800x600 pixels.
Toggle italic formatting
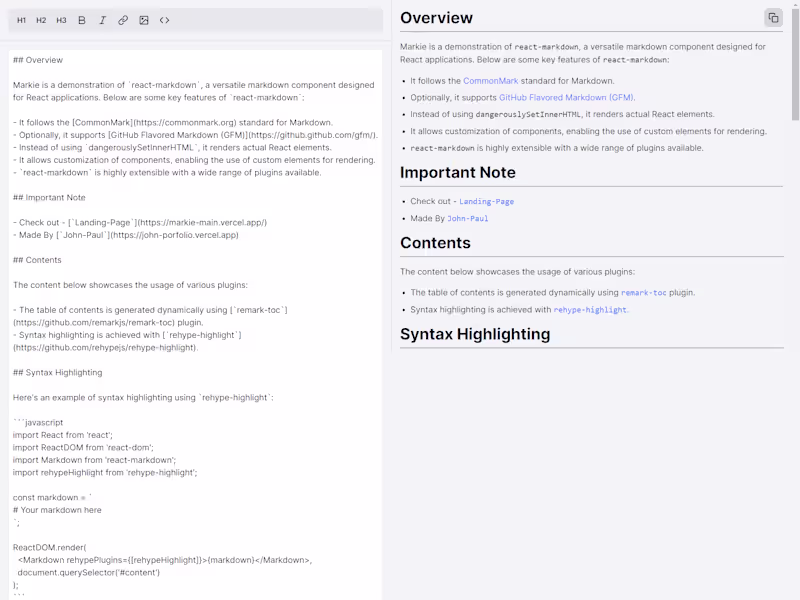[x=103, y=20]
